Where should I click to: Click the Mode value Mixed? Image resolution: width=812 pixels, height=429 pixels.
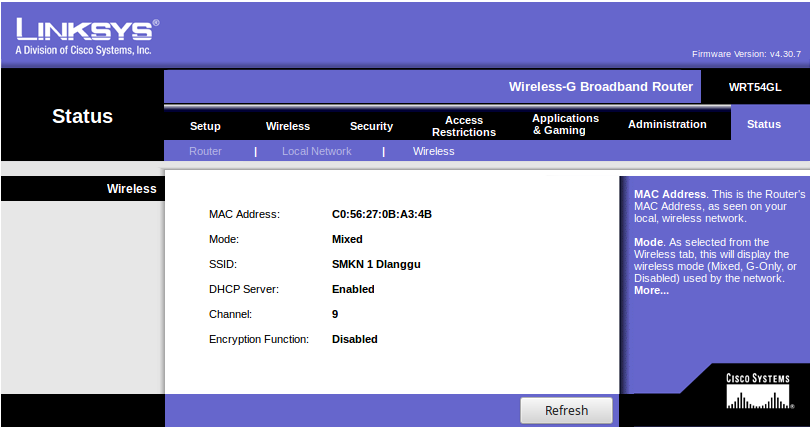[347, 239]
